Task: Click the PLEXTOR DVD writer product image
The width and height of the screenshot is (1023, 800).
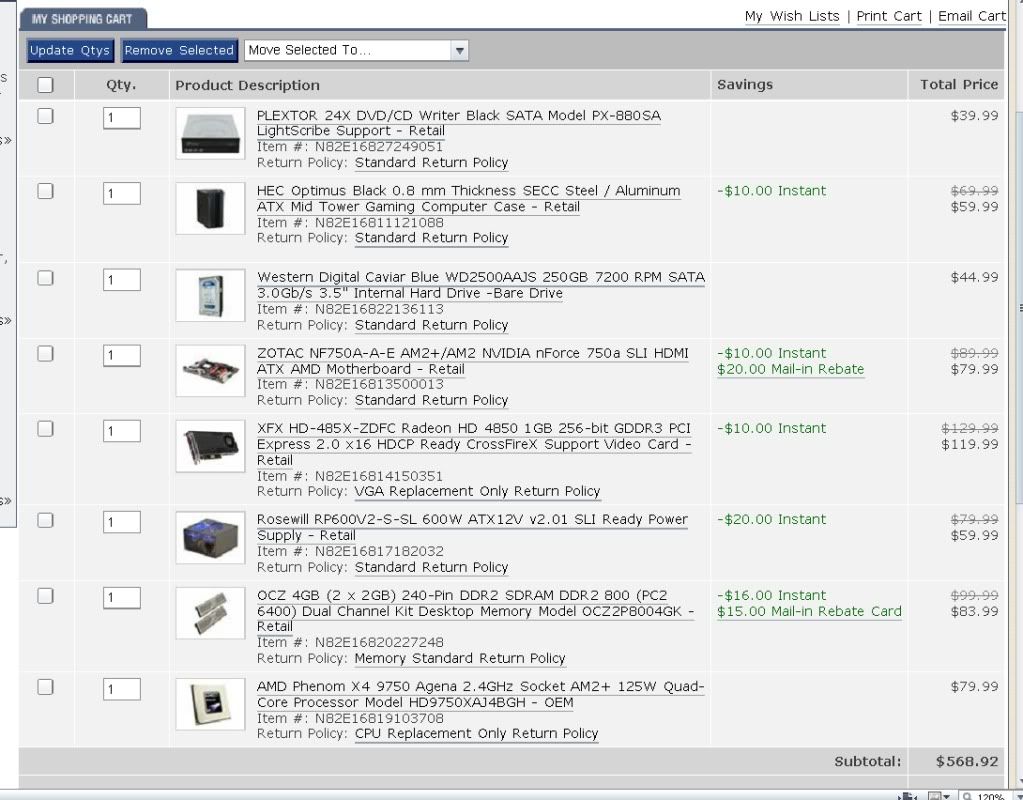Action: point(209,131)
